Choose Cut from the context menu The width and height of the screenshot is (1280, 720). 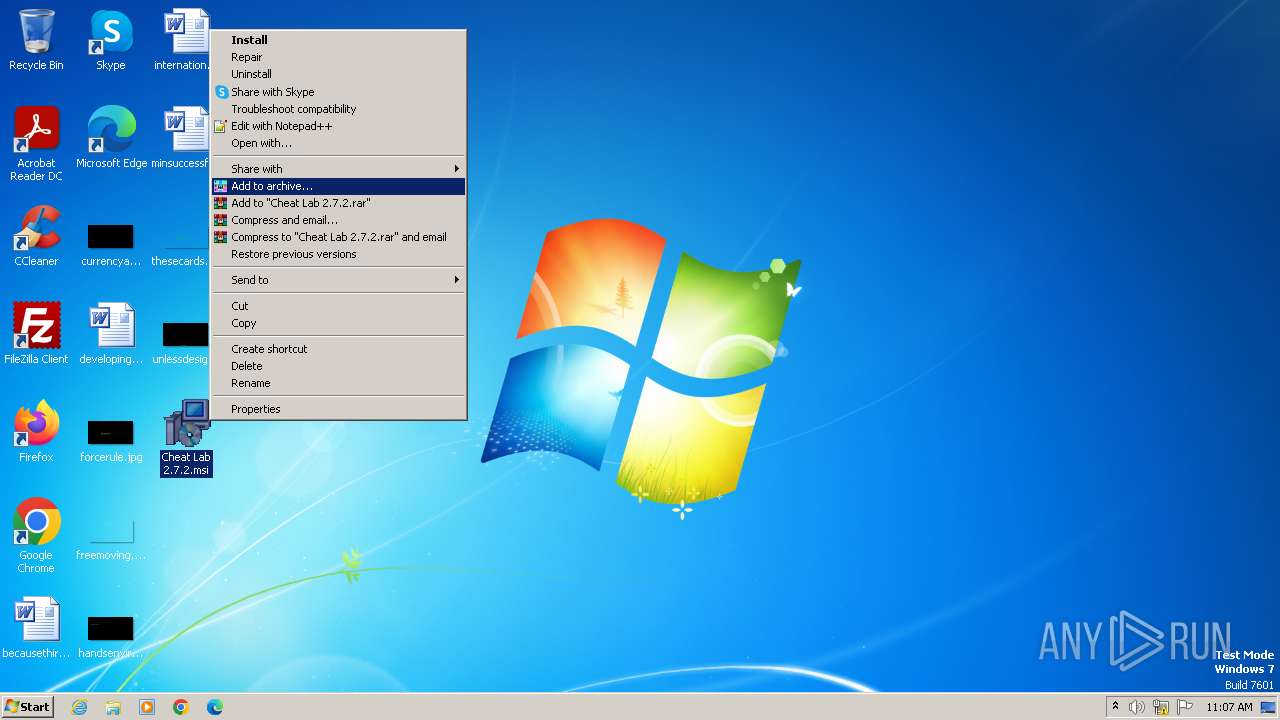338,306
